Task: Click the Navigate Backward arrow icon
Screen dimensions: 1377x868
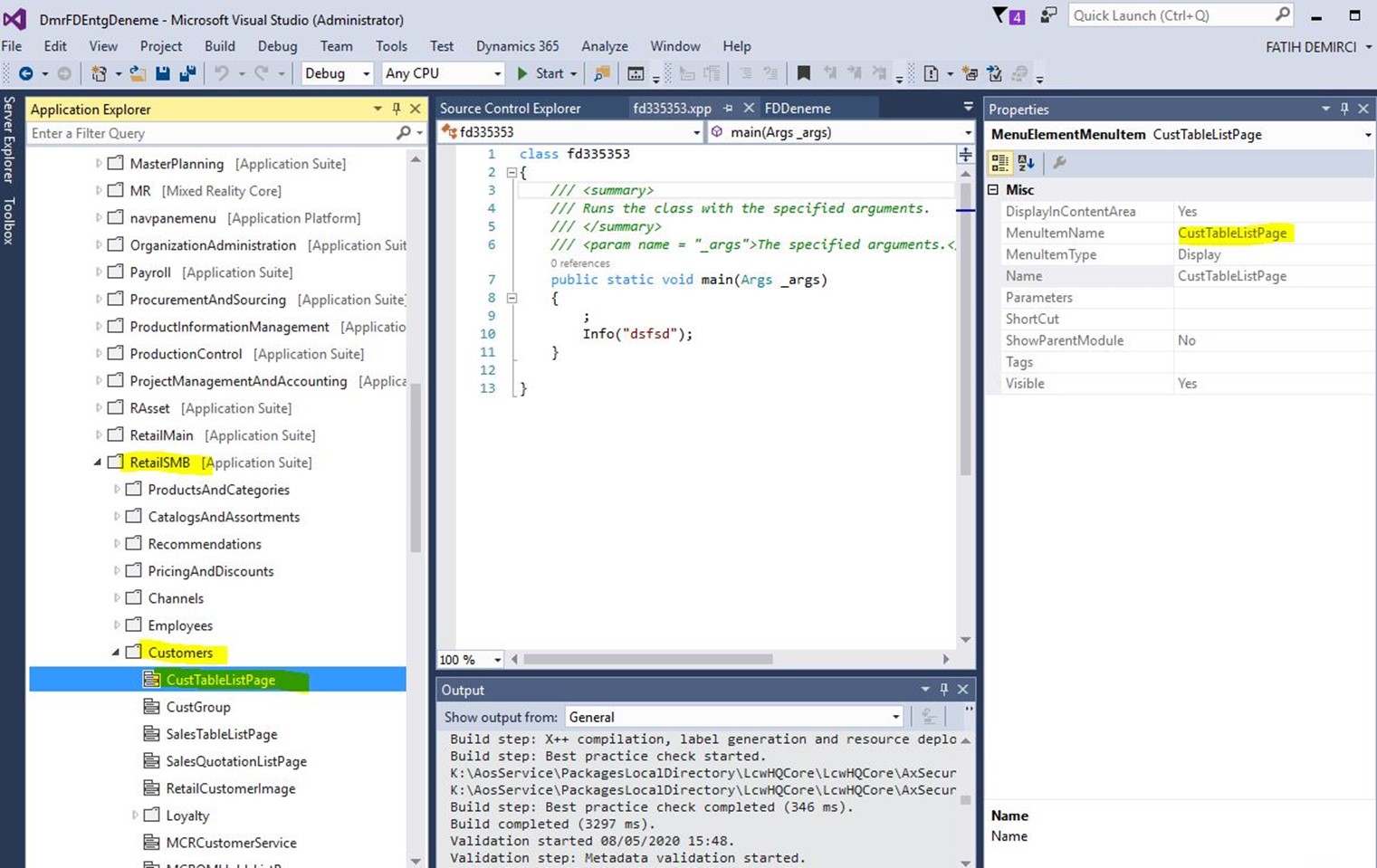Action: click(25, 73)
